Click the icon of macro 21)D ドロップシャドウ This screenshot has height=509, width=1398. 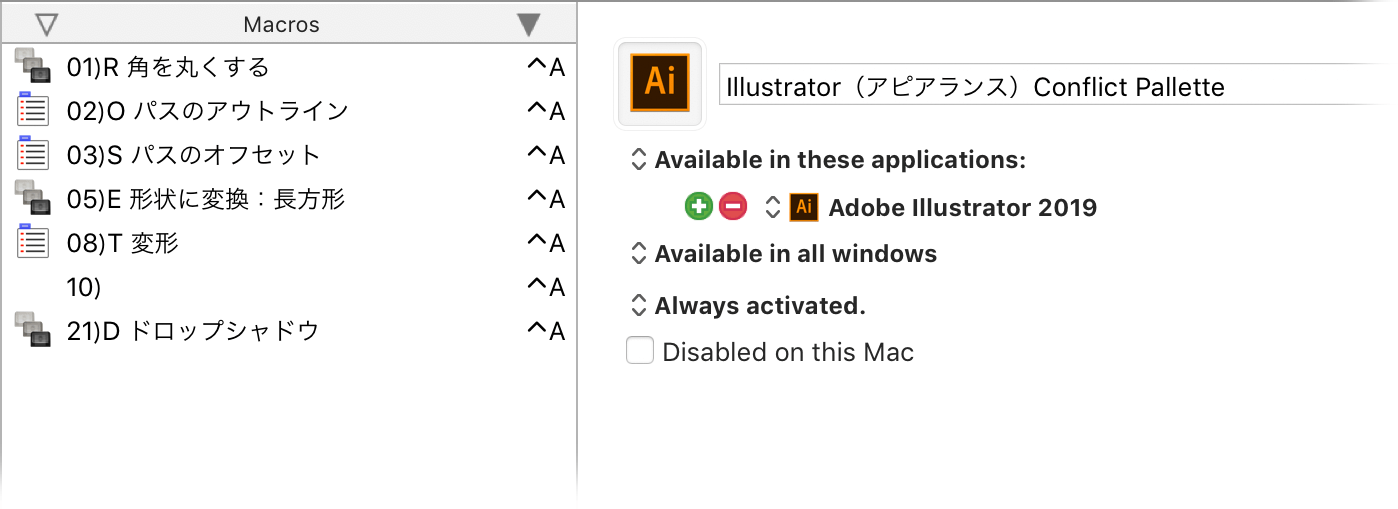click(x=33, y=330)
